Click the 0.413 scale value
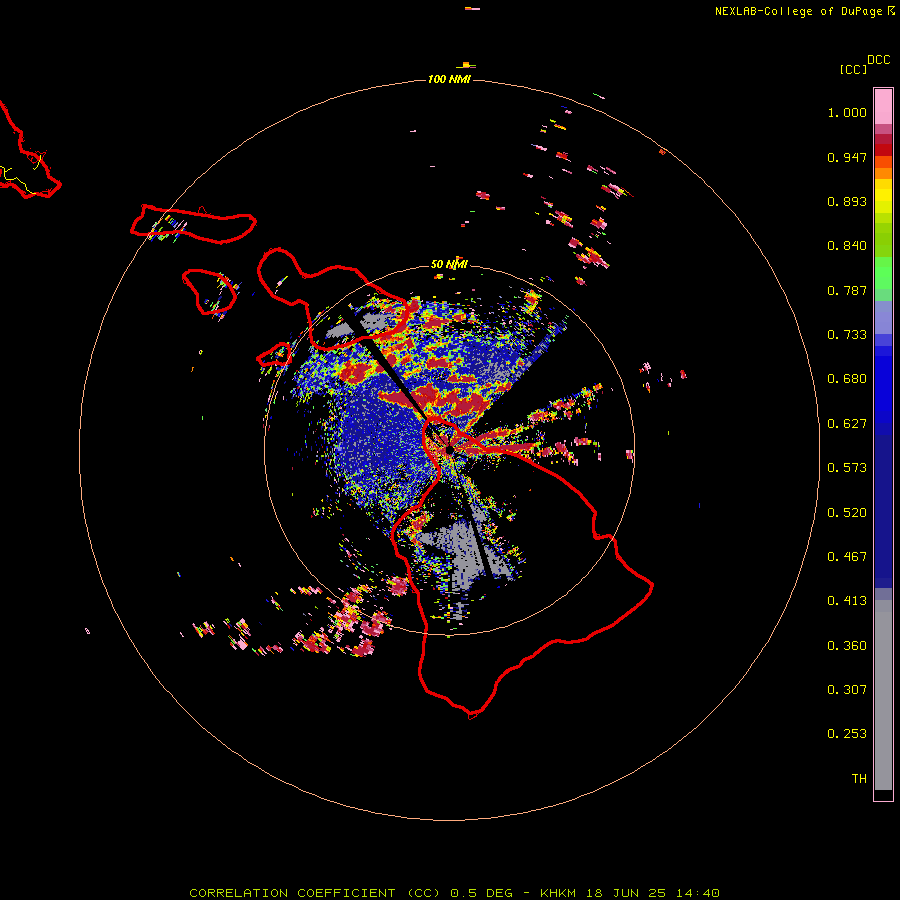 coord(847,601)
